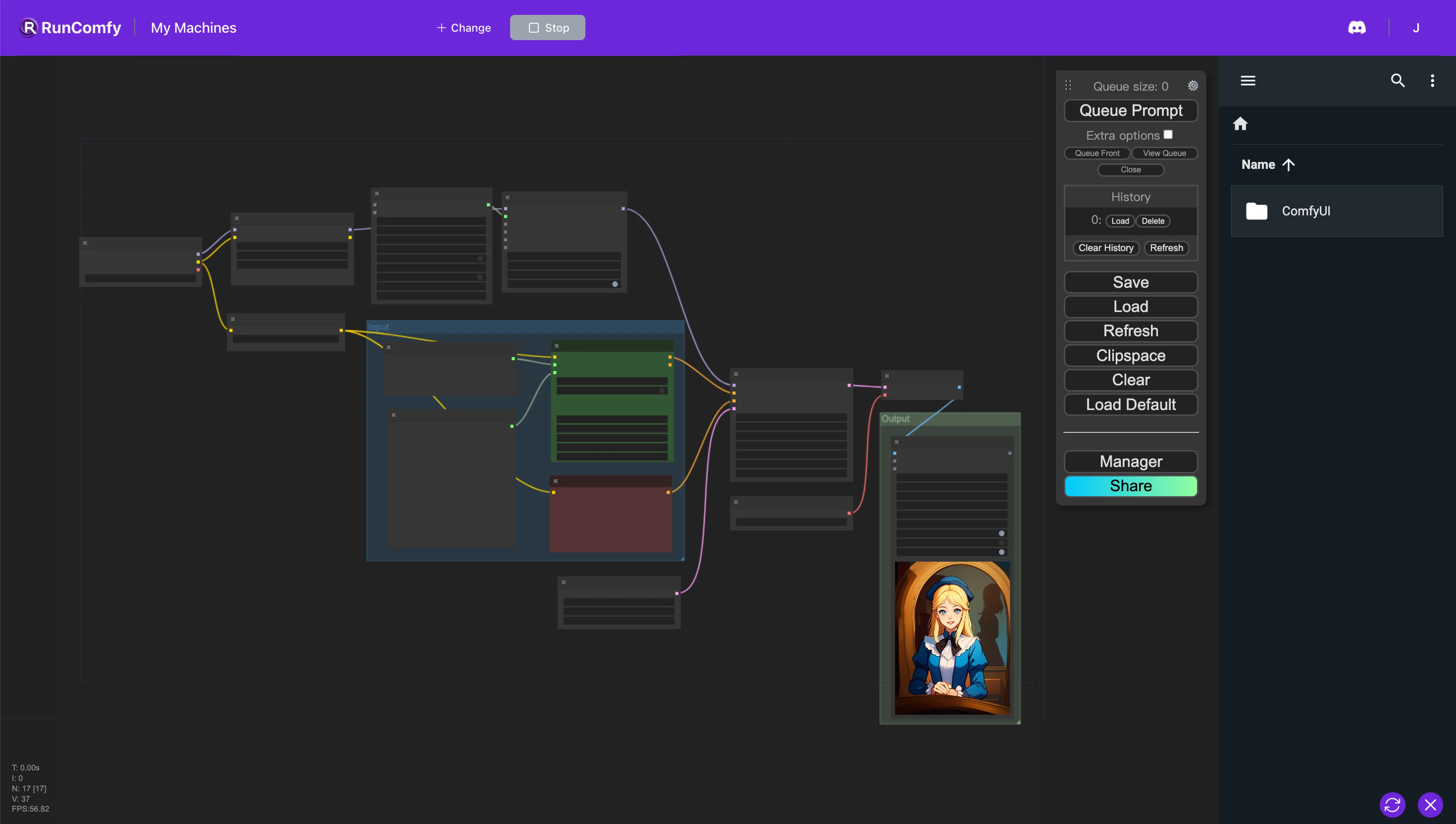Click the search icon in sidebar

[1397, 81]
